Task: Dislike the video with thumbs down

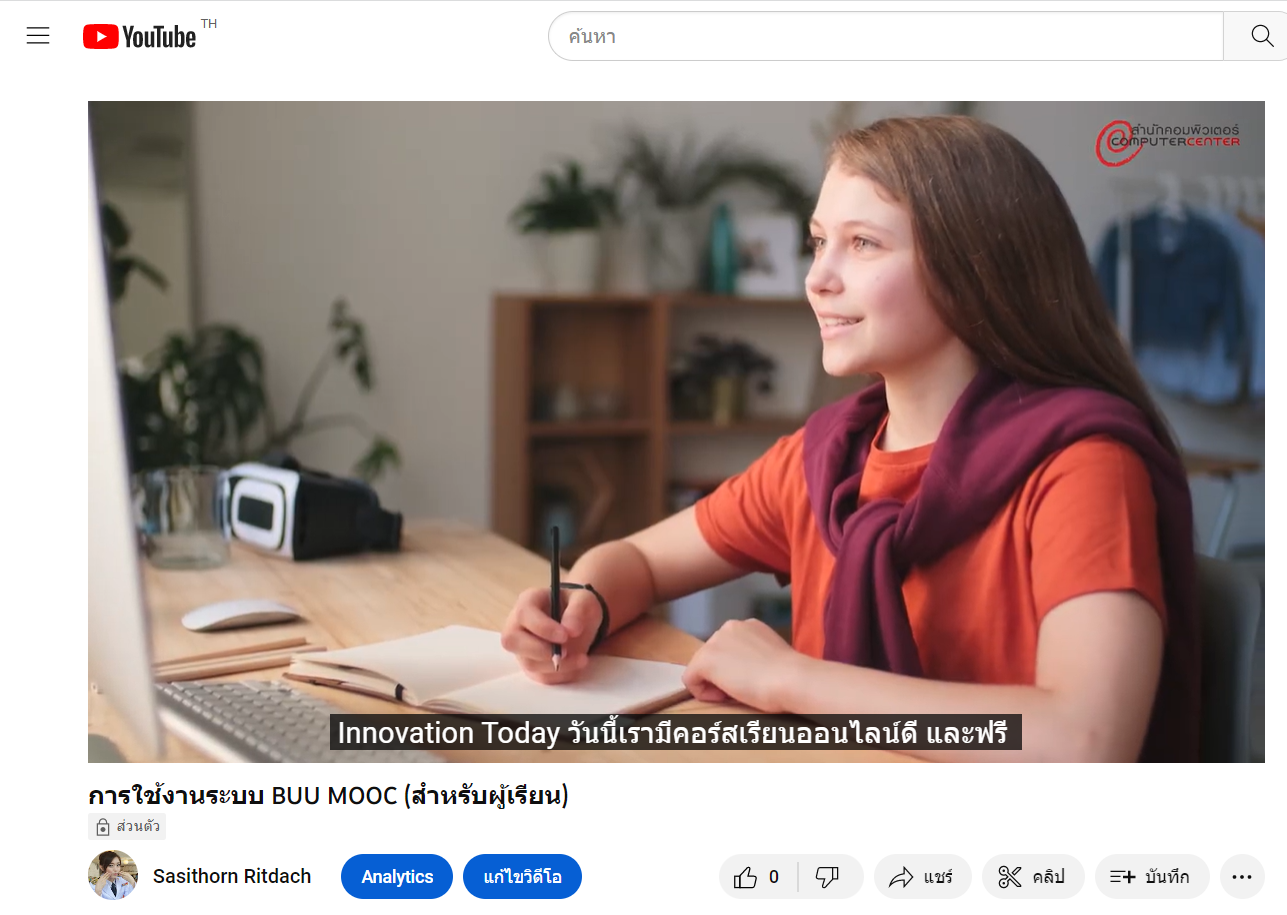Action: [828, 877]
